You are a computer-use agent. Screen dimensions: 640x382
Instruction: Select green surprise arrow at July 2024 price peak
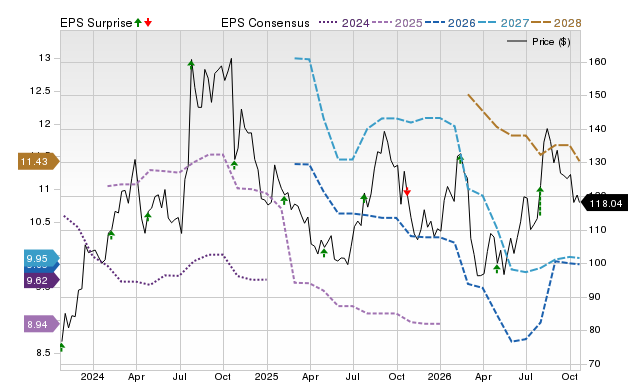(x=191, y=64)
